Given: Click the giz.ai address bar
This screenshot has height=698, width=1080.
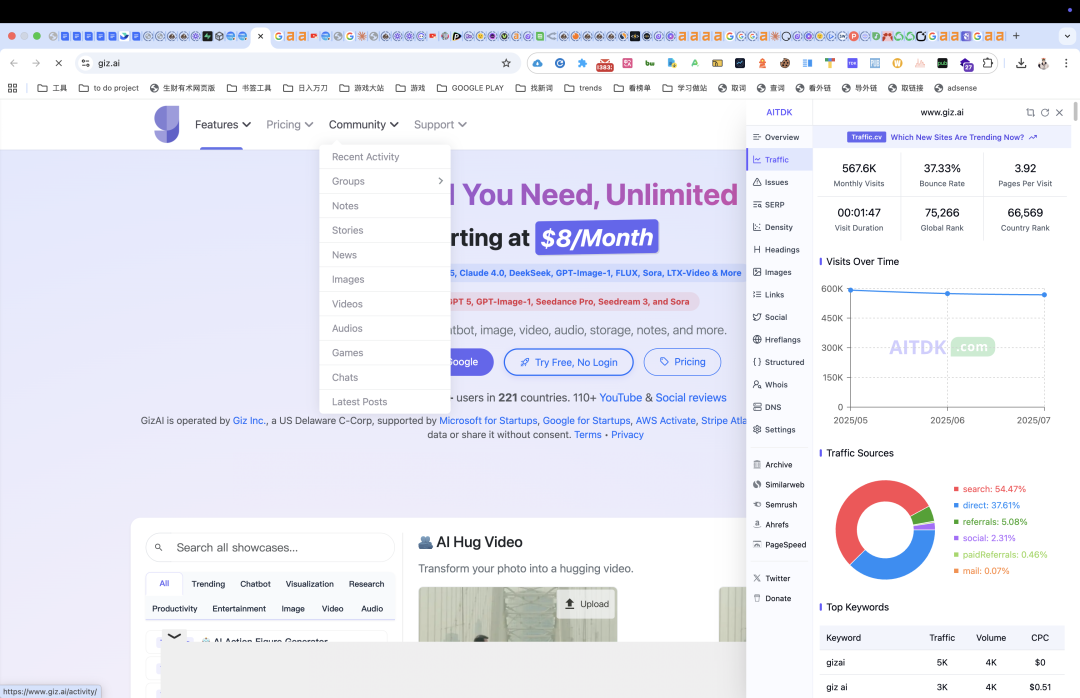Looking at the screenshot, I should 296,63.
